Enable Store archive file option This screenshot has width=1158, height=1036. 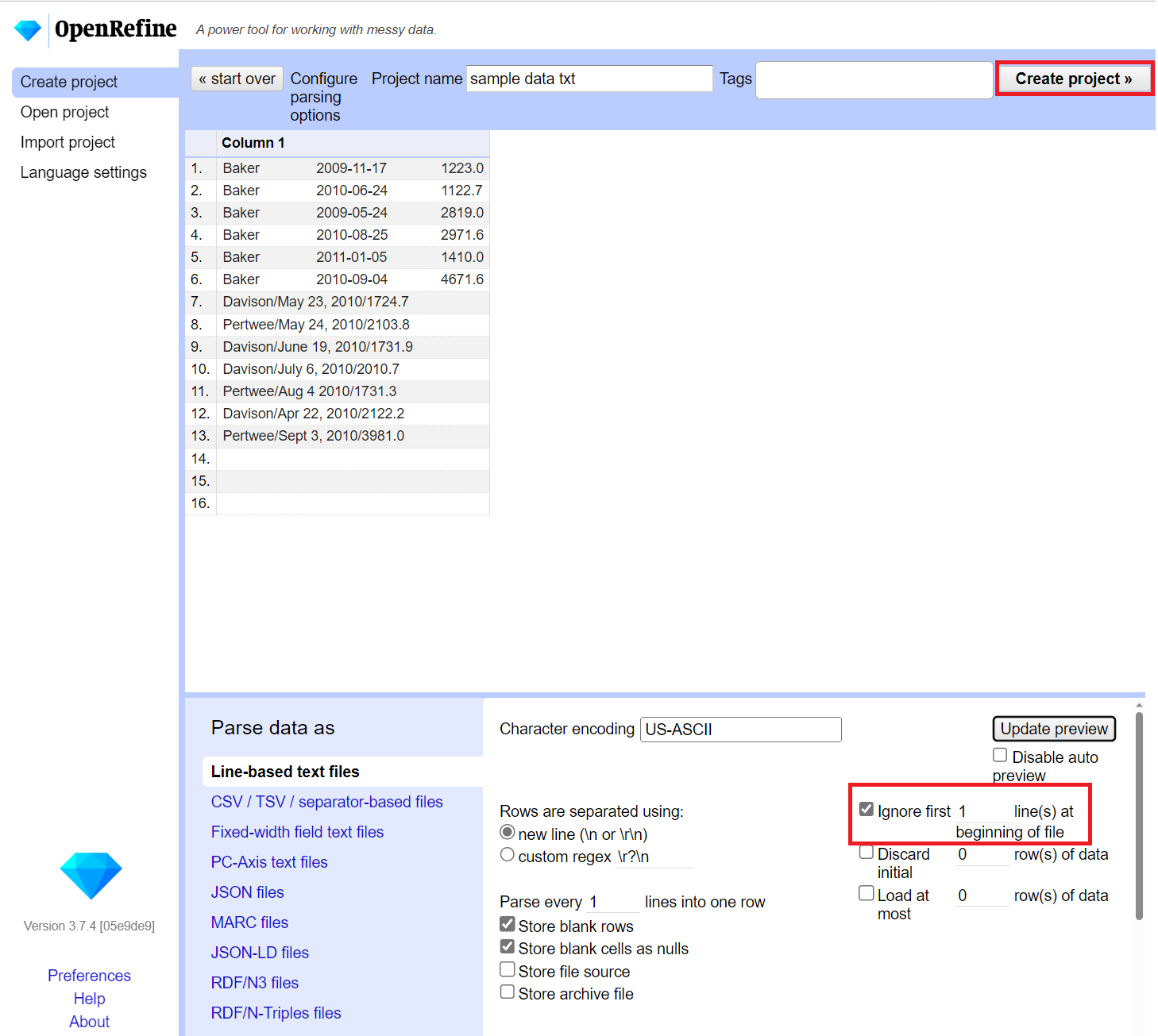(508, 992)
